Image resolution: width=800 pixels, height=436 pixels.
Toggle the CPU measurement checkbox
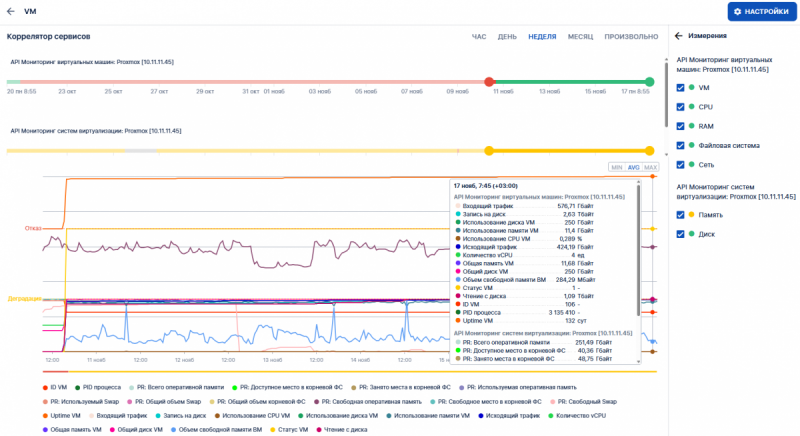click(x=681, y=106)
